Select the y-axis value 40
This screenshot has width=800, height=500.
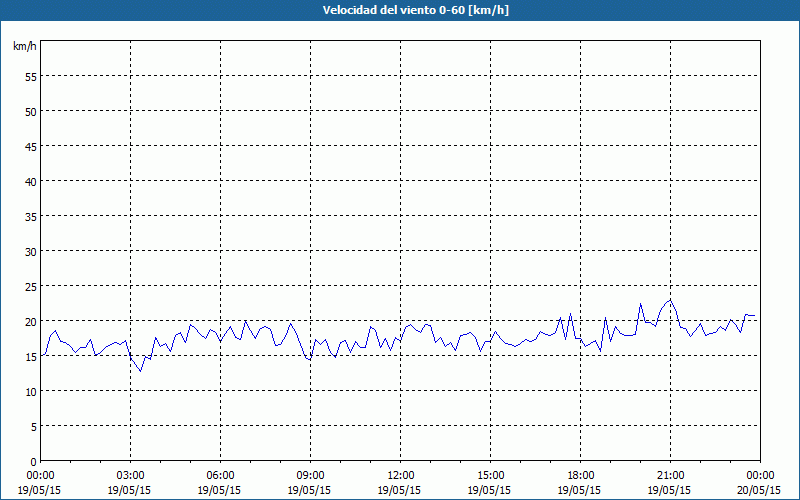(x=31, y=182)
